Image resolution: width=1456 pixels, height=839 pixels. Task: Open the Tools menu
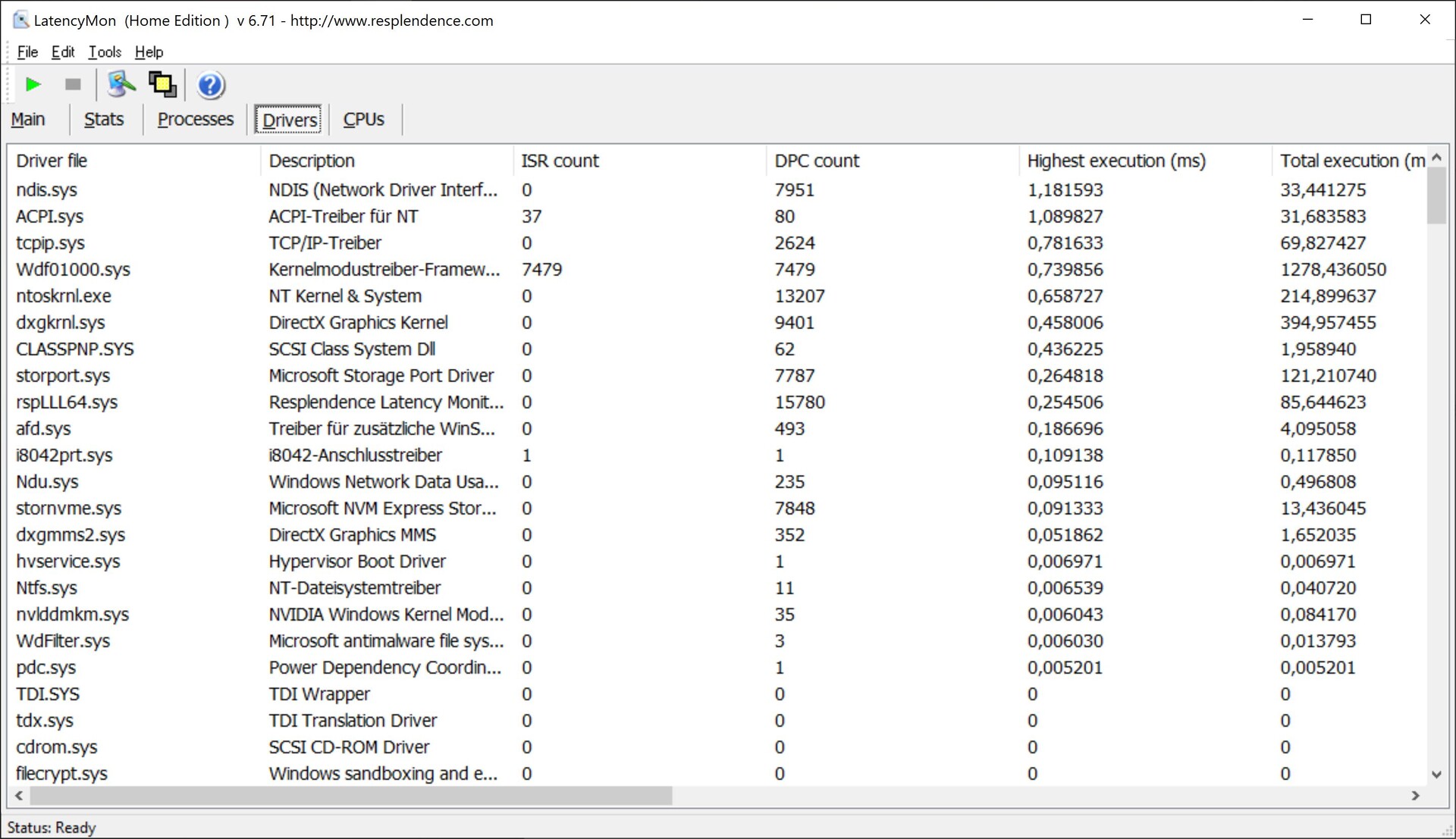(x=105, y=52)
